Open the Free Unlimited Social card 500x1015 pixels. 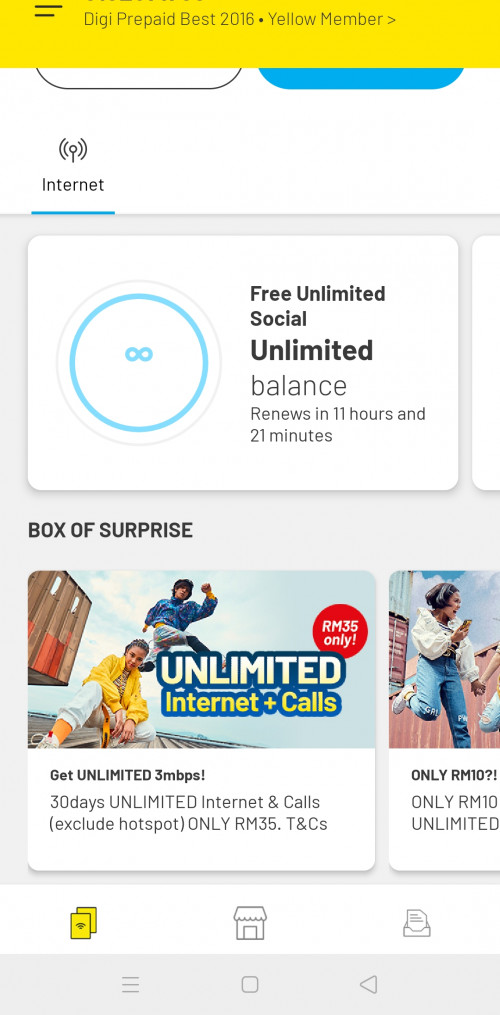tap(243, 362)
